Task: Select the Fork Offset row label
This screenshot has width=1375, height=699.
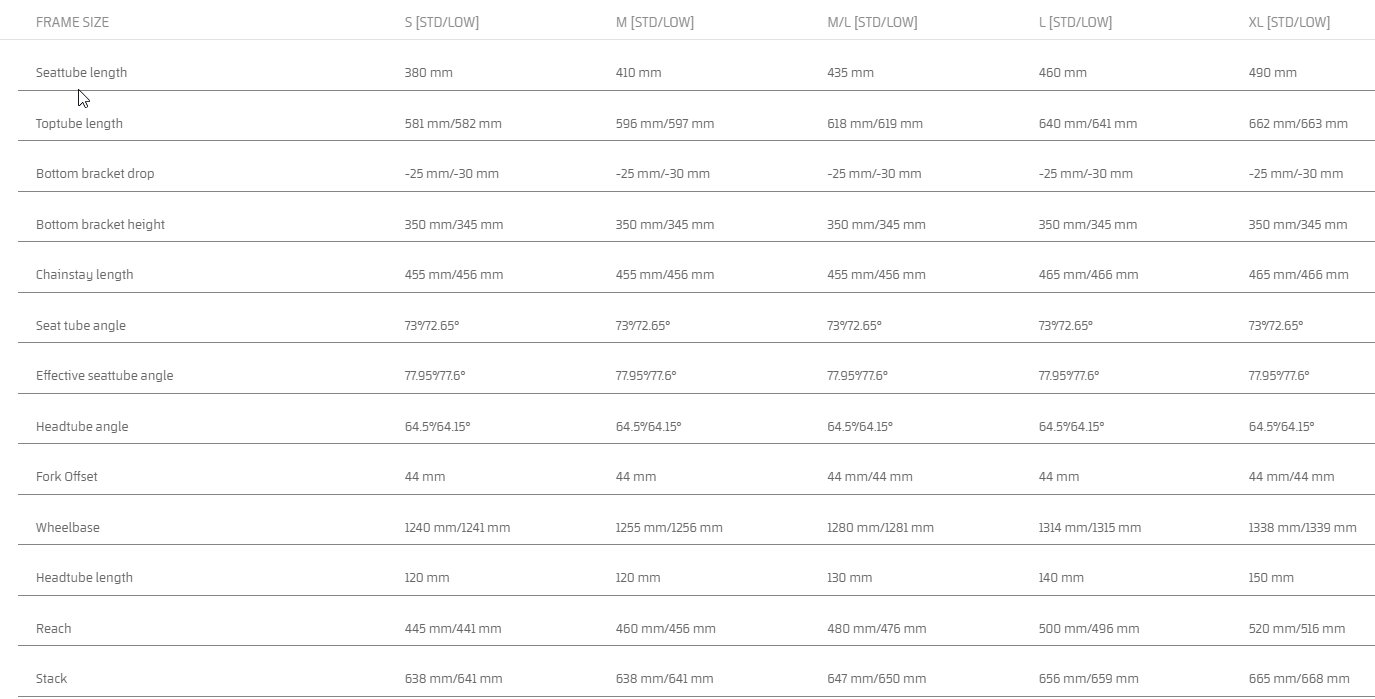Action: click(67, 477)
